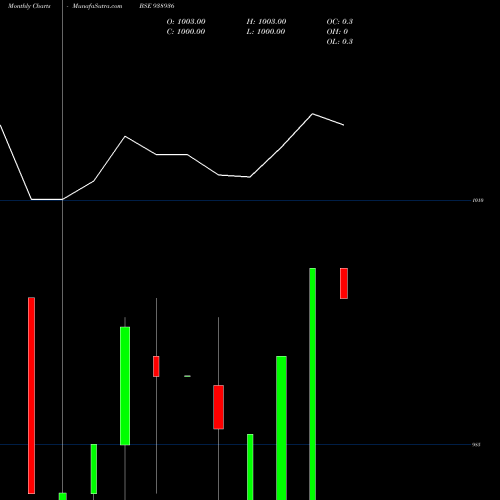Click the OL: 0.3 reading
The height and width of the screenshot is (500, 500).
coord(340,42)
